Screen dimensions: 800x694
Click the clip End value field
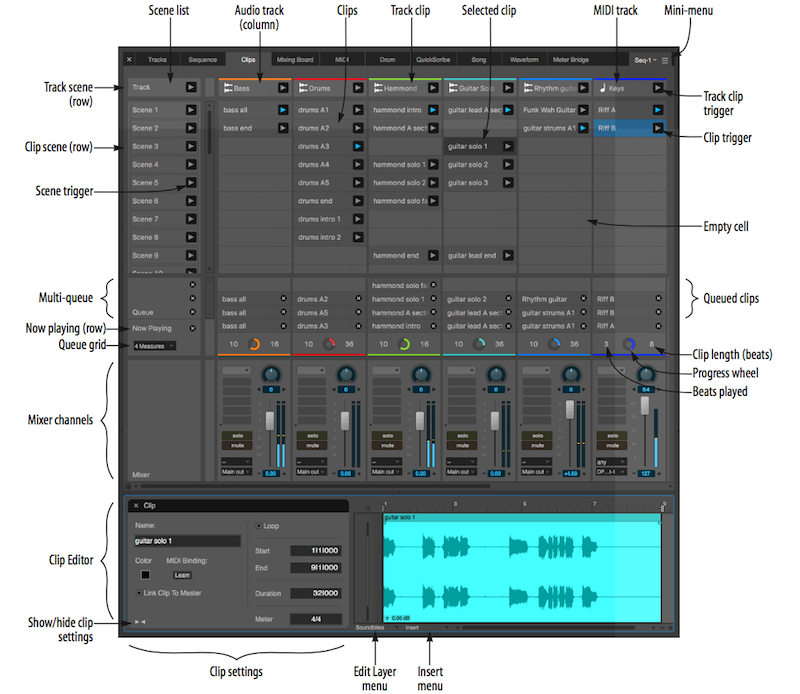pos(316,567)
